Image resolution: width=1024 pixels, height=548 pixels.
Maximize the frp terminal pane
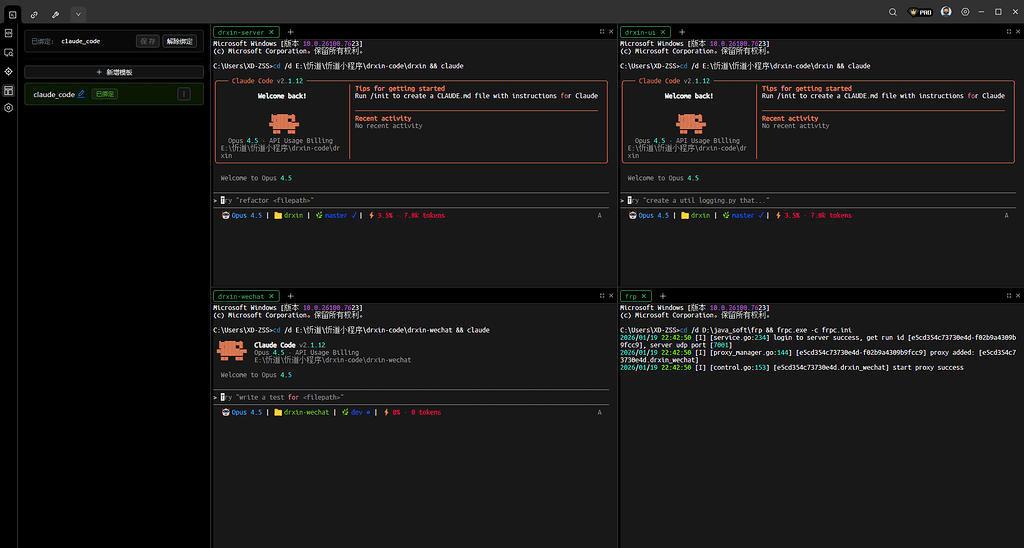coord(1009,295)
